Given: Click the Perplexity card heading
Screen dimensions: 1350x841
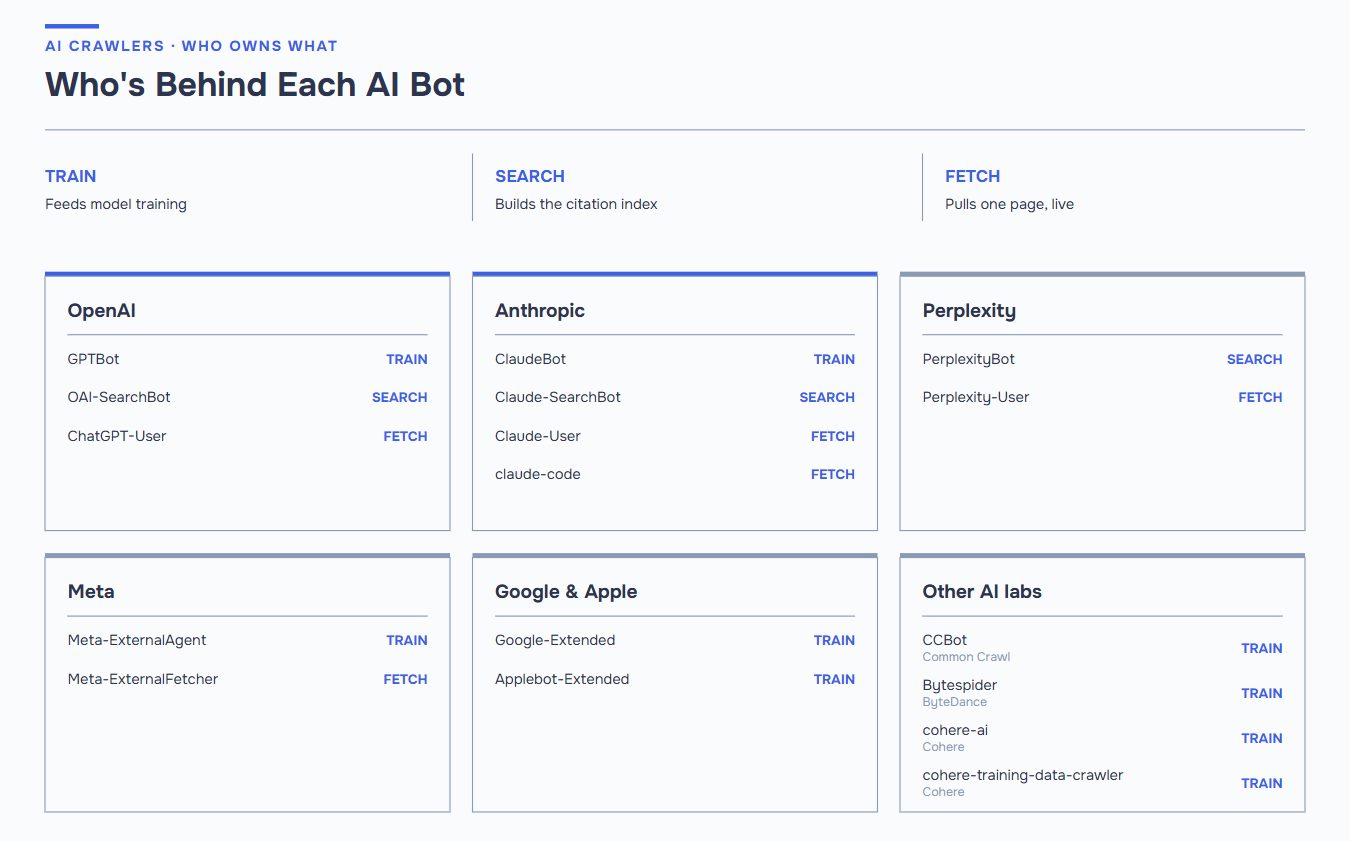Looking at the screenshot, I should [969, 311].
